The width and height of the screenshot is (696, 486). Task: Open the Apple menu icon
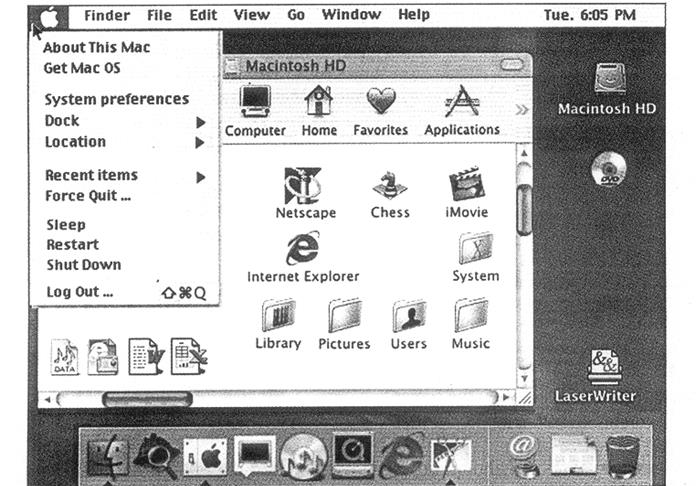coord(49,17)
